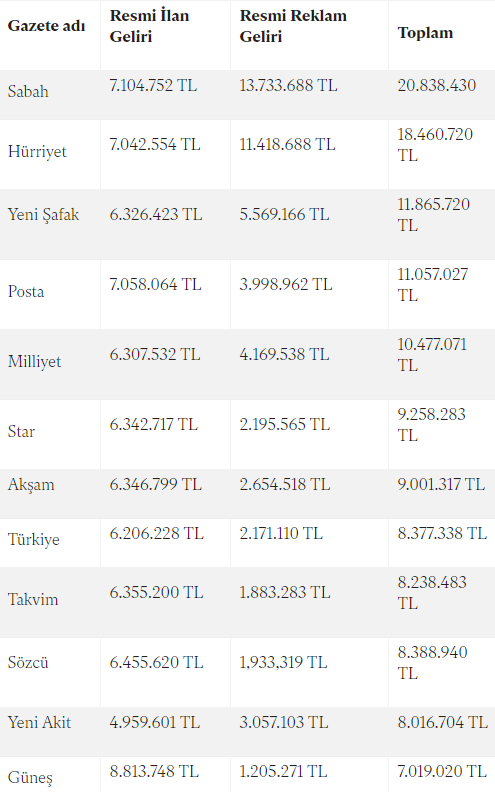Click the Güneş newspaper cell
495x792 pixels.
[30, 777]
